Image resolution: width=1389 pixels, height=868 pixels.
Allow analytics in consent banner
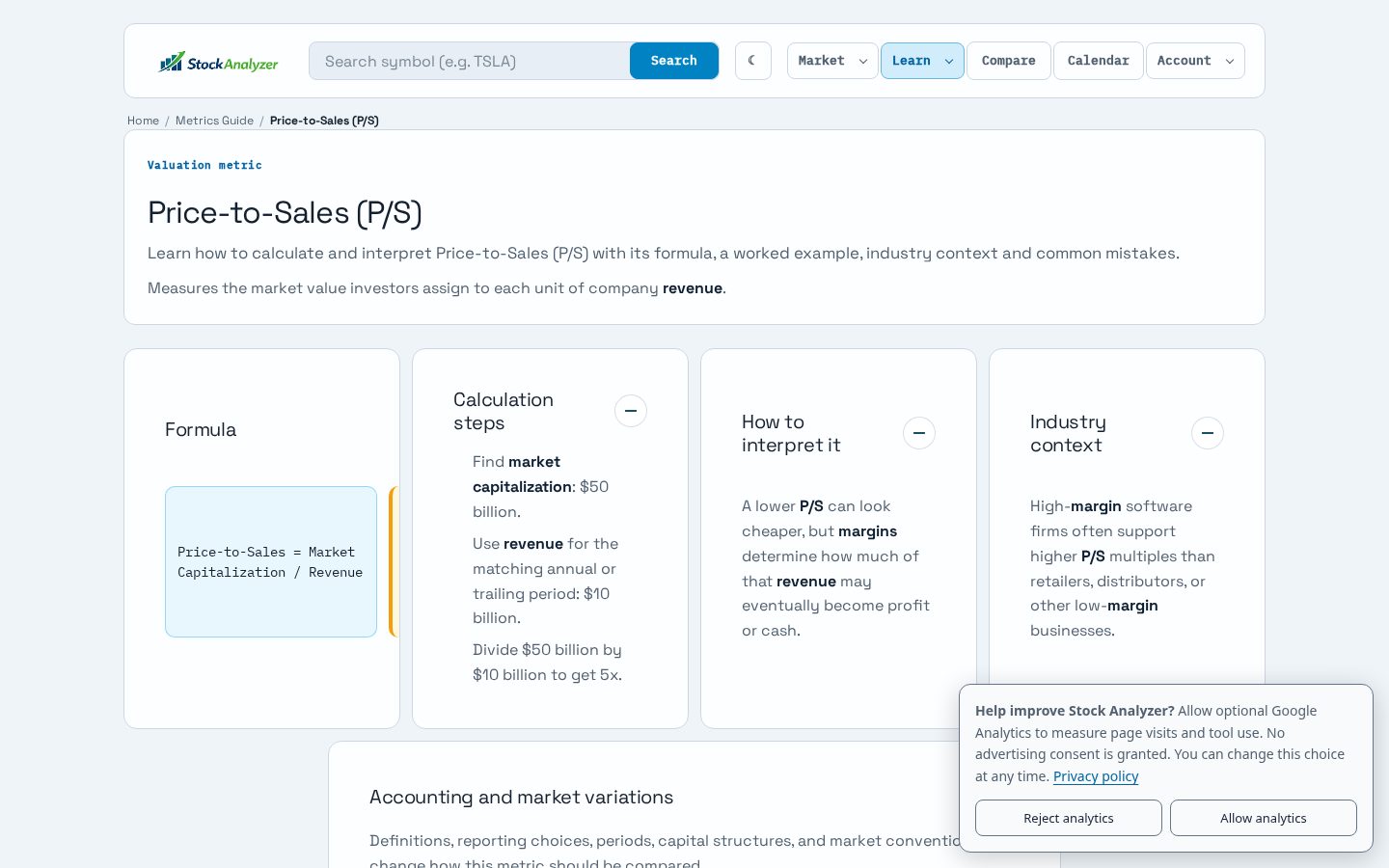coord(1263,818)
